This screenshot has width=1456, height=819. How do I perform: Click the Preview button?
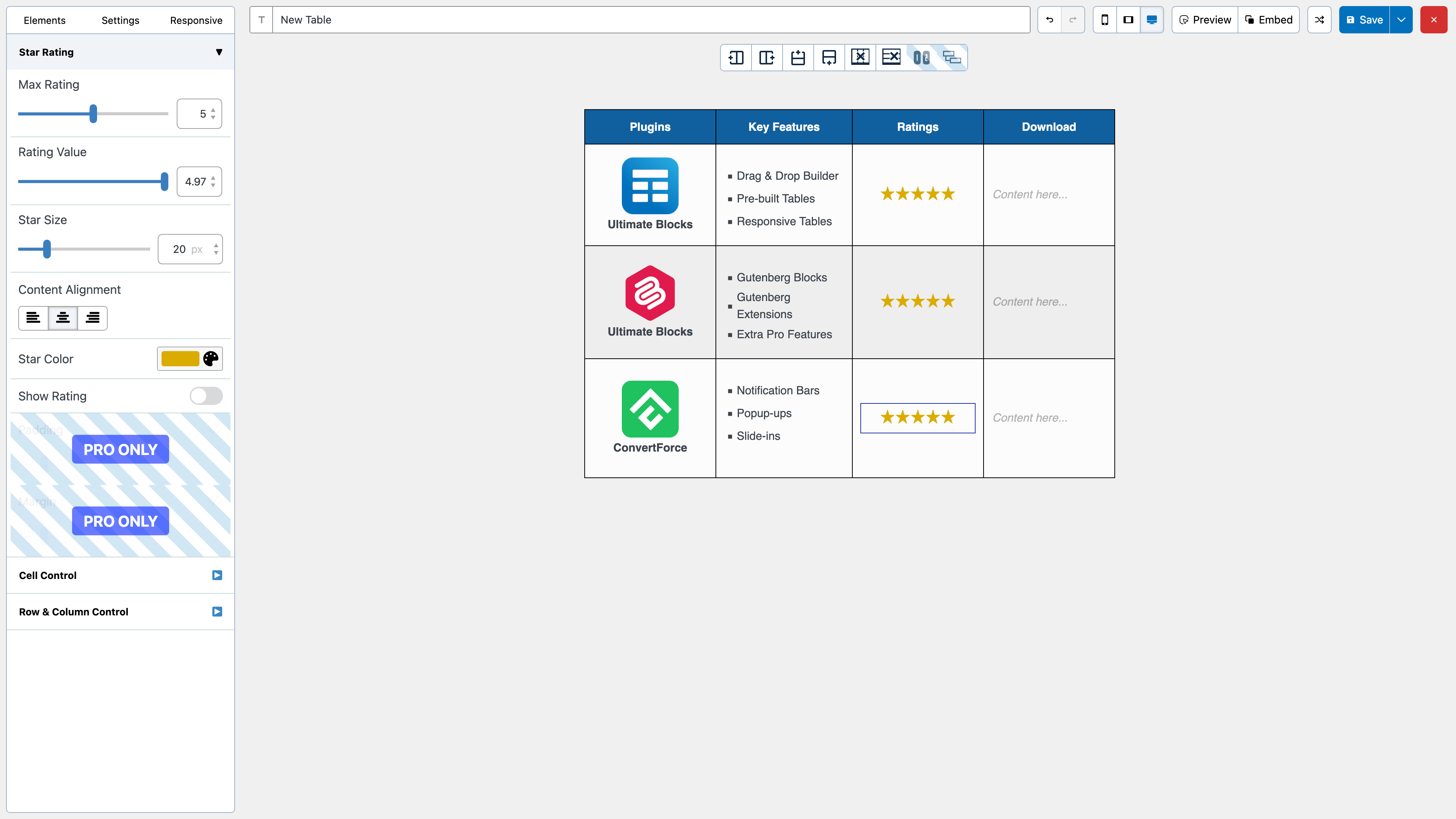[x=1205, y=20]
